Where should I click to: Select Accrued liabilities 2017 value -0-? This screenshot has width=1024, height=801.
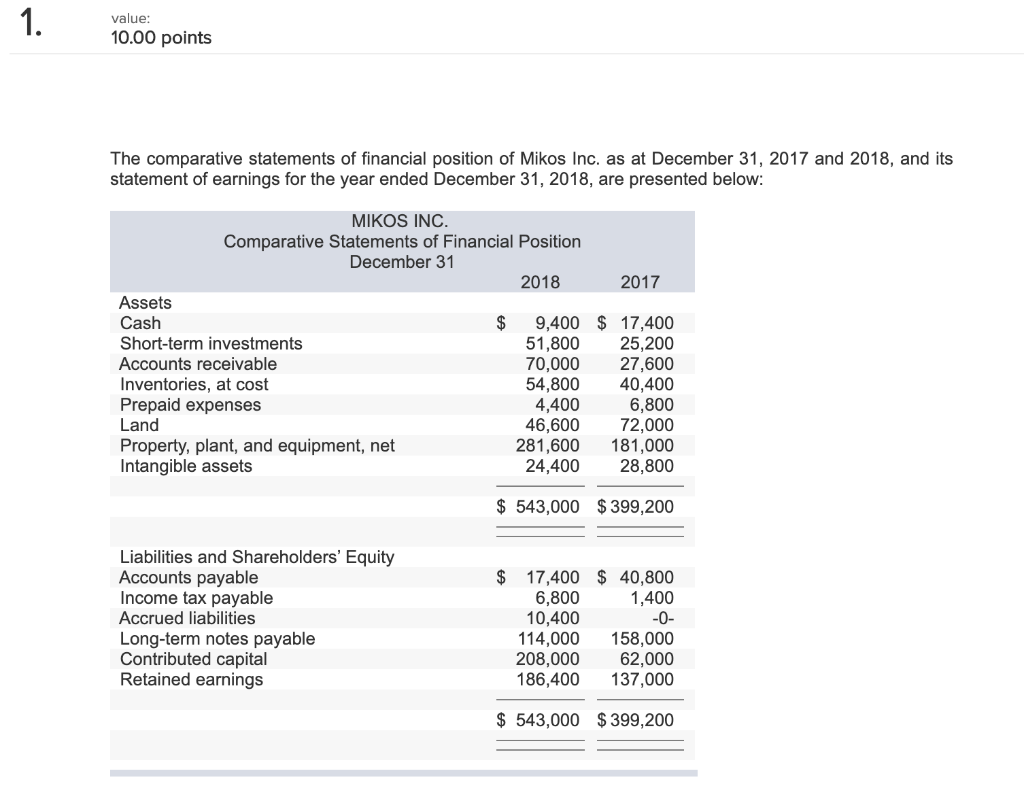click(663, 618)
